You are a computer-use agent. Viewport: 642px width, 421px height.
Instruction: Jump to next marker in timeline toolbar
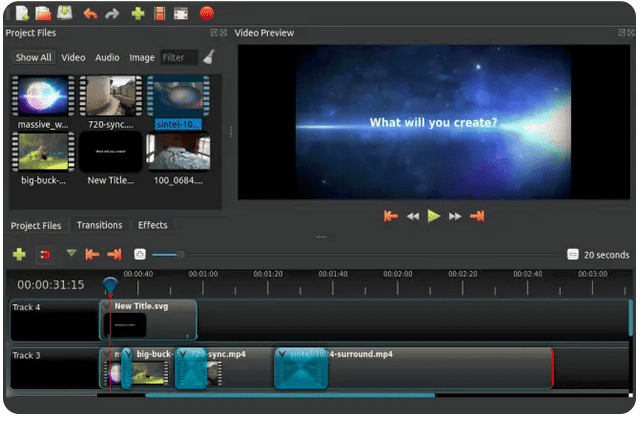(x=114, y=254)
